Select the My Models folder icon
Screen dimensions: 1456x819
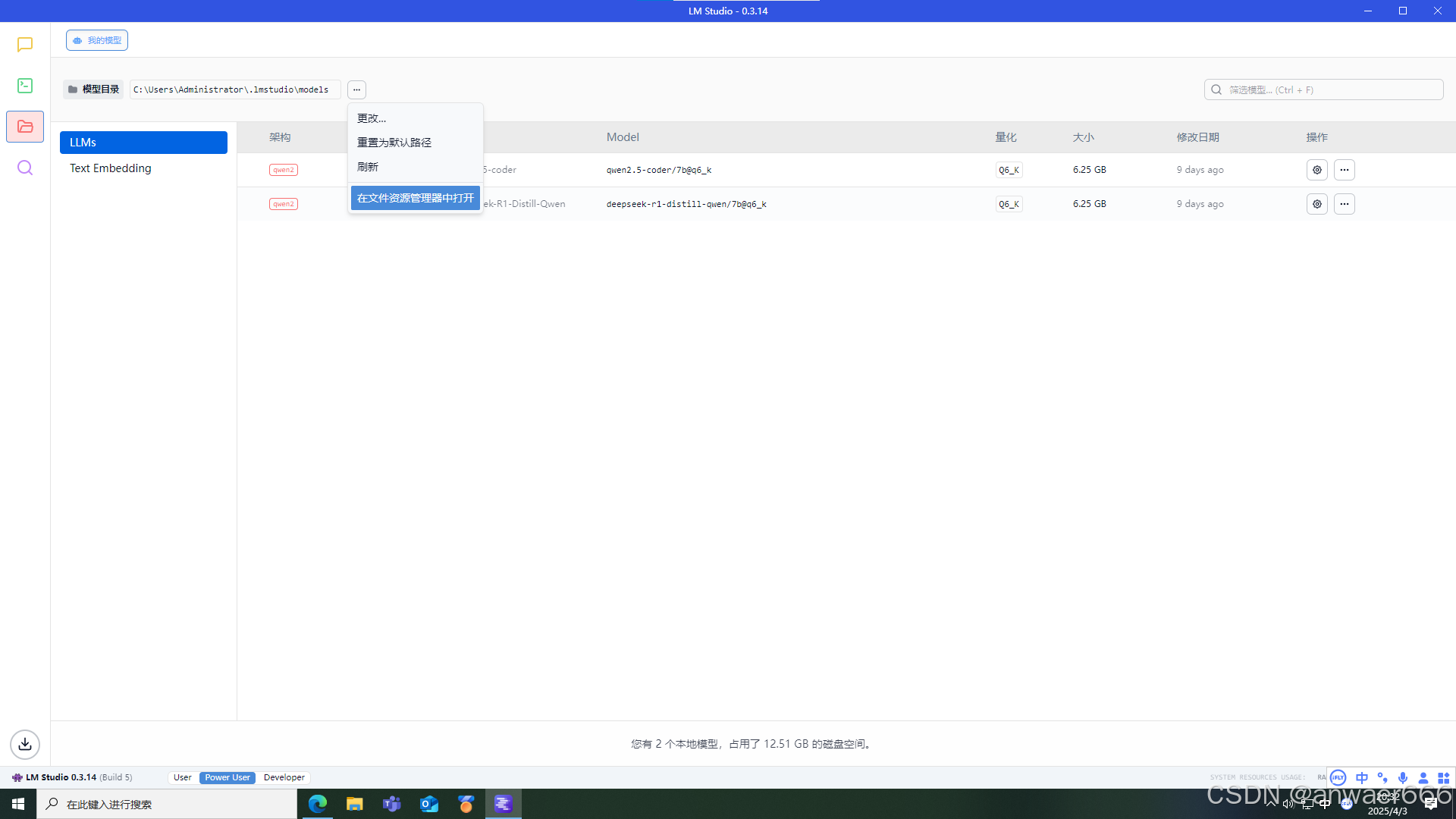(x=25, y=127)
